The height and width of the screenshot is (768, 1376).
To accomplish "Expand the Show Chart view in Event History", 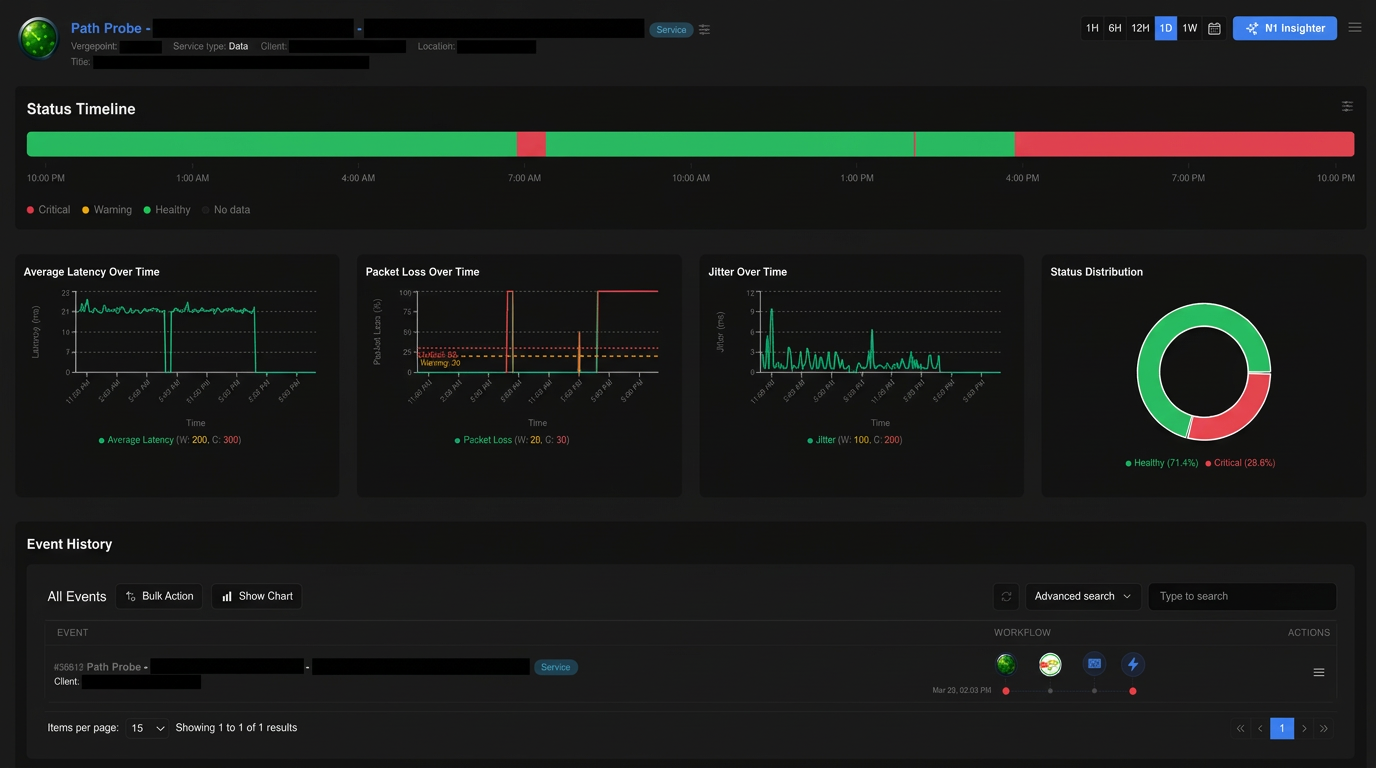I will coord(256,596).
